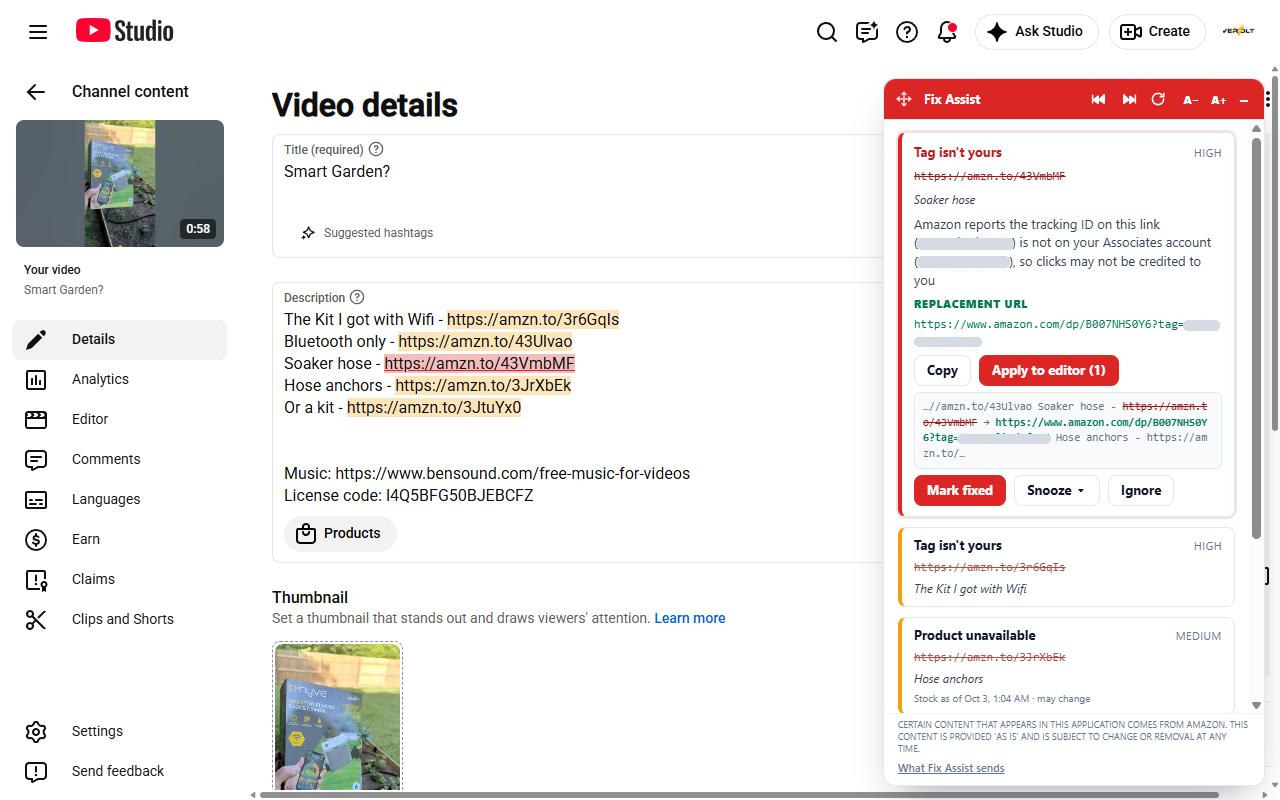Open the help question-mark icon in header

[x=907, y=32]
